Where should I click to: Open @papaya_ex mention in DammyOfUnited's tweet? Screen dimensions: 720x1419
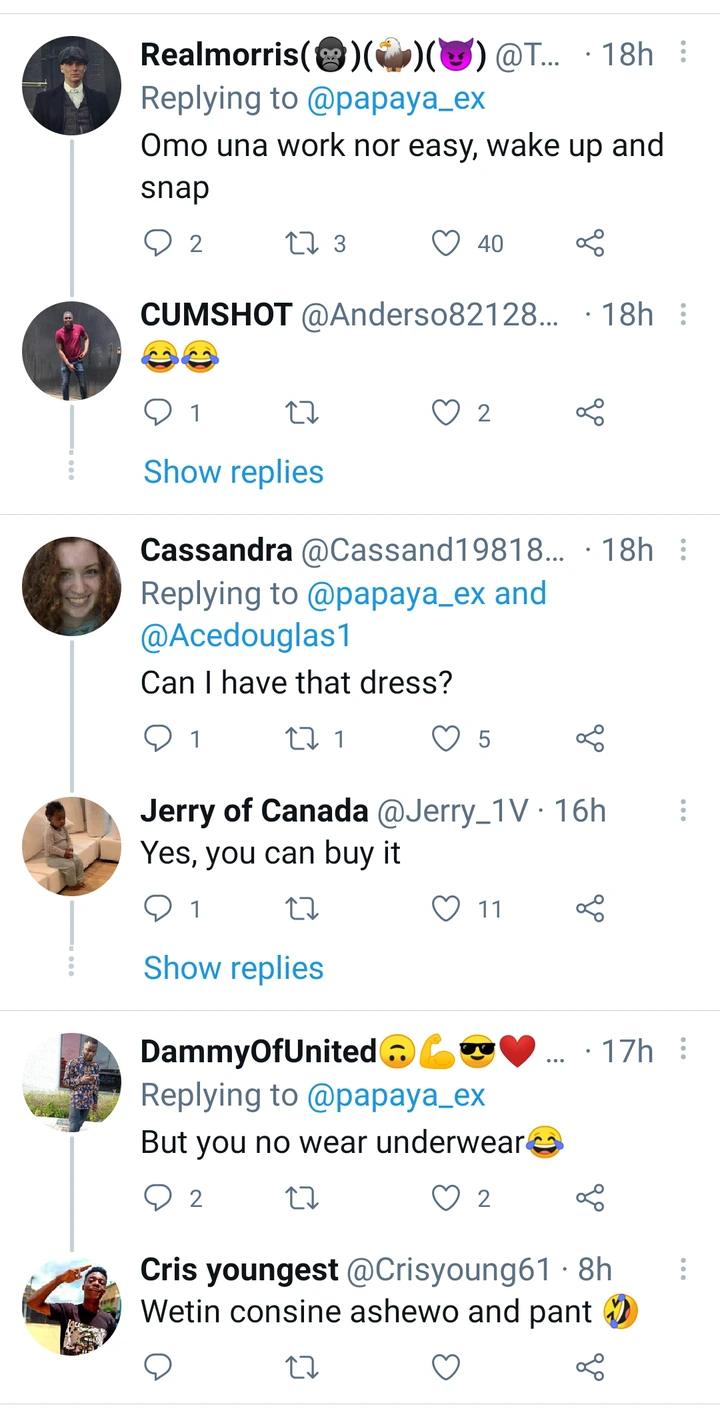coord(396,1095)
